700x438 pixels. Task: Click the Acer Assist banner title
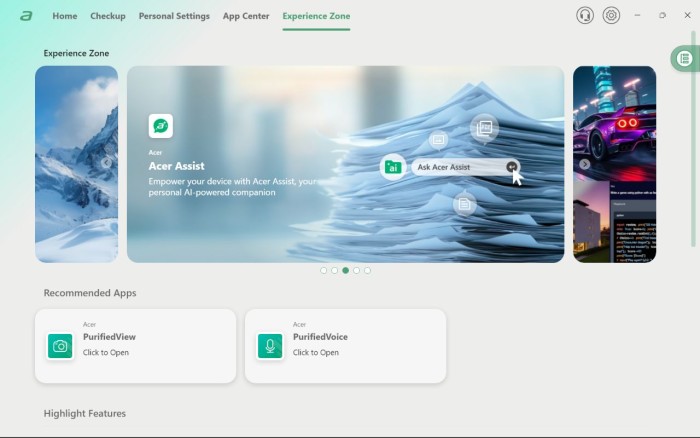(x=176, y=166)
